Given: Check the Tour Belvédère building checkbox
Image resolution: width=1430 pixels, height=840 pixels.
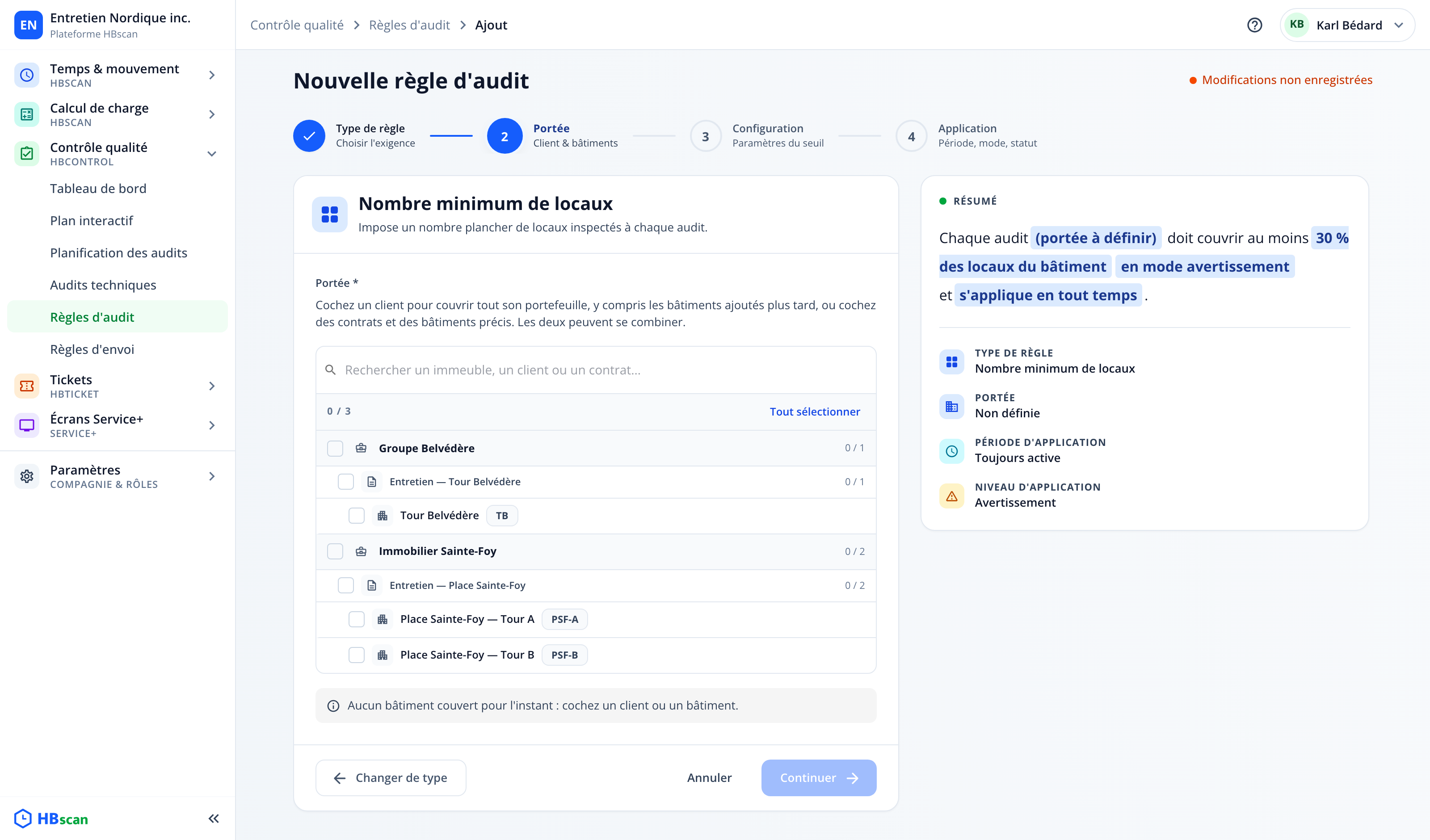Looking at the screenshot, I should click(356, 515).
